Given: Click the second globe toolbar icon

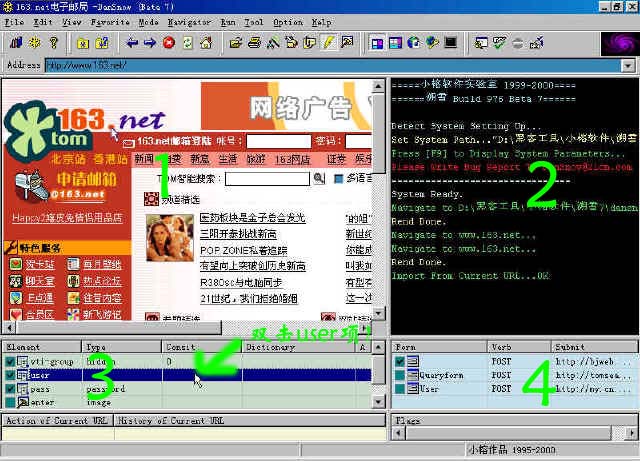Looking at the screenshot, I should [x=432, y=42].
